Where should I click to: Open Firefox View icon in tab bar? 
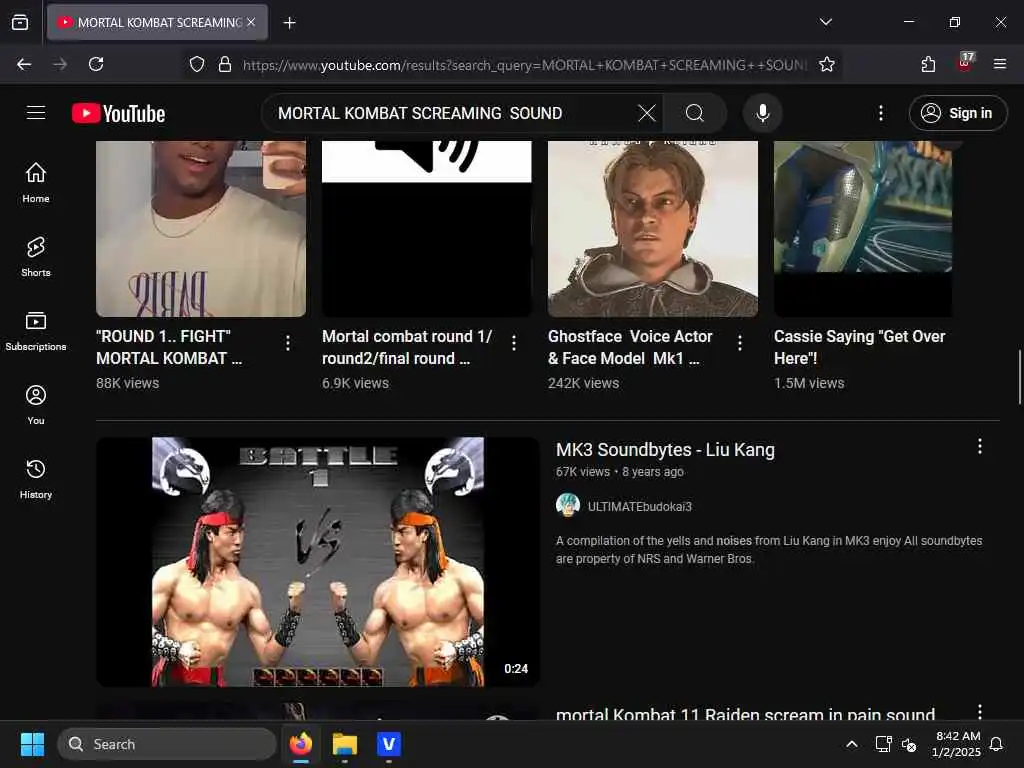(20, 22)
